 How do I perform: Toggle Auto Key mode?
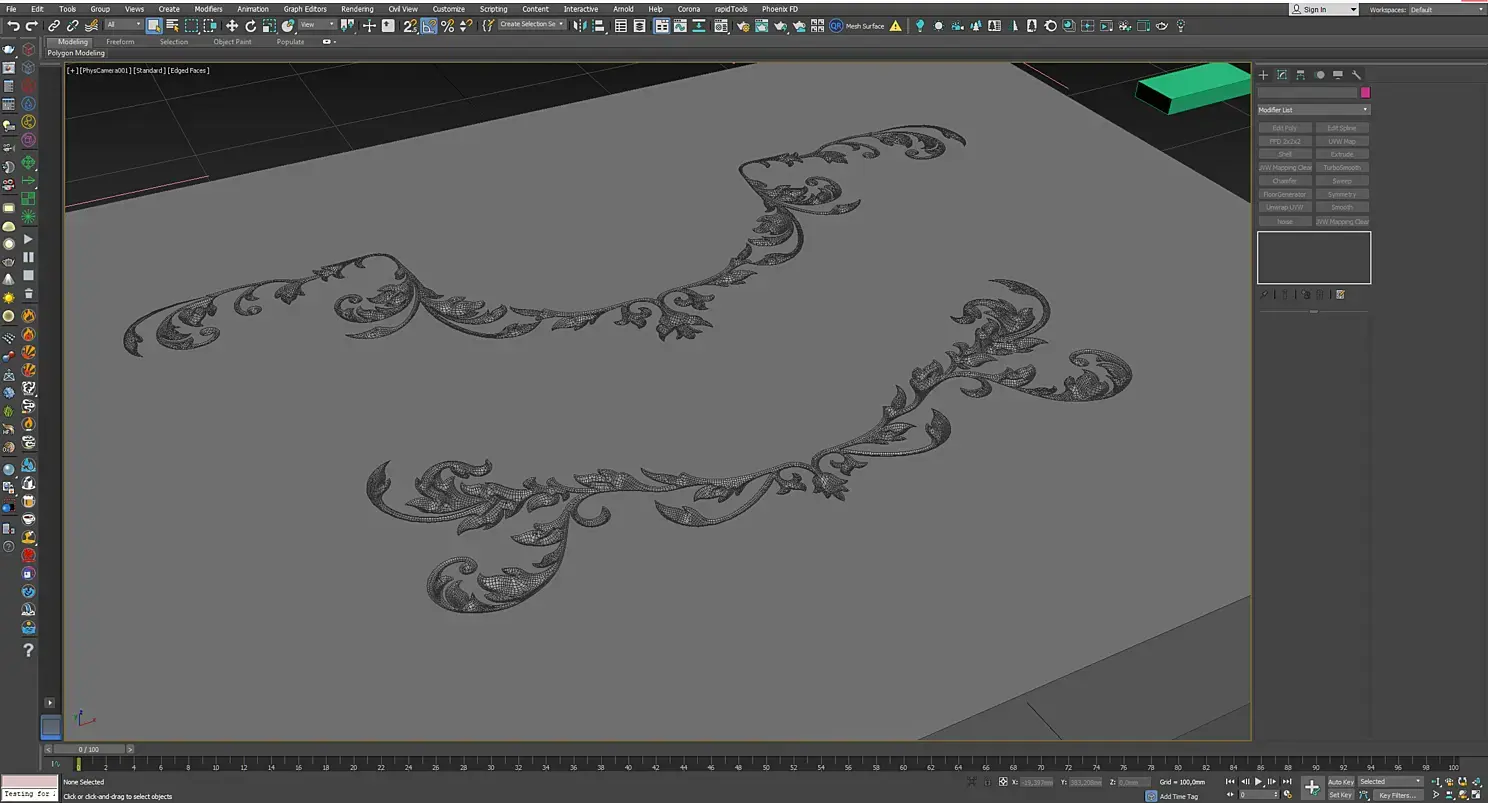tap(1340, 782)
